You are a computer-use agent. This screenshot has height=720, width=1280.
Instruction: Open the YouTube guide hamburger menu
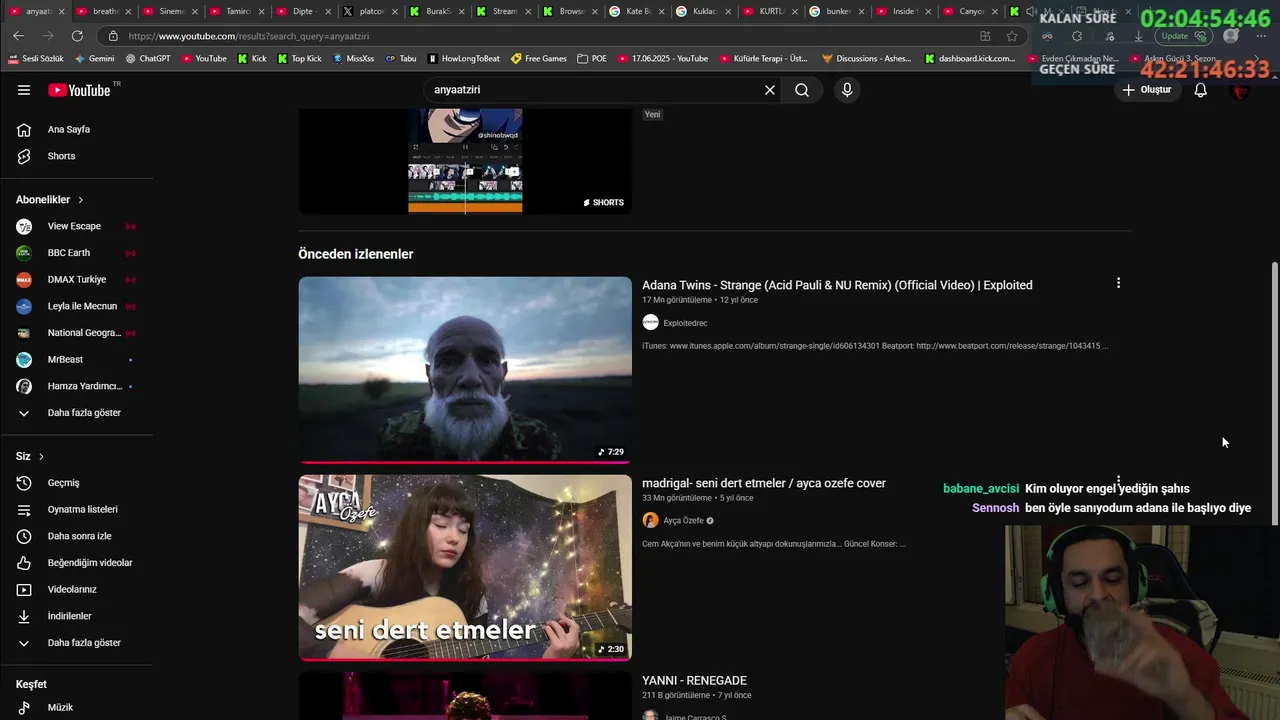pos(24,90)
